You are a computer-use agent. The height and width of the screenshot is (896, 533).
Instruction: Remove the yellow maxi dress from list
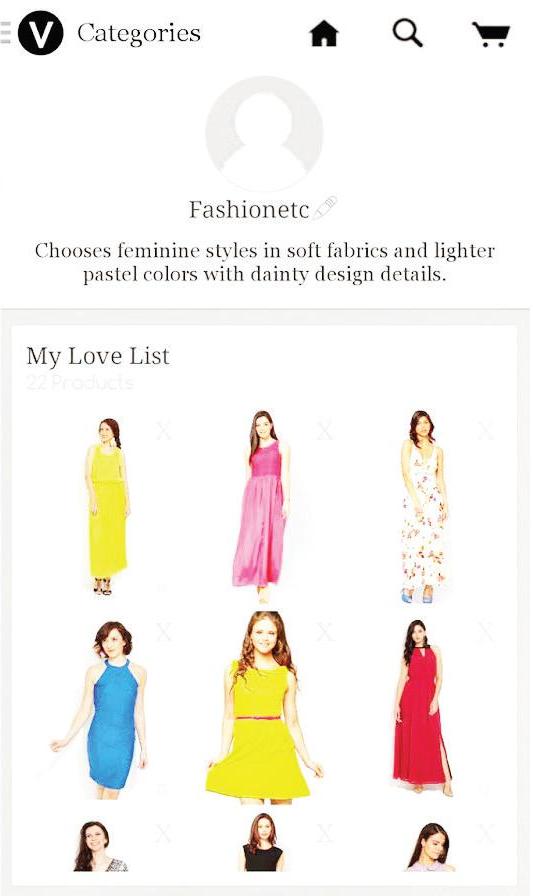163,430
